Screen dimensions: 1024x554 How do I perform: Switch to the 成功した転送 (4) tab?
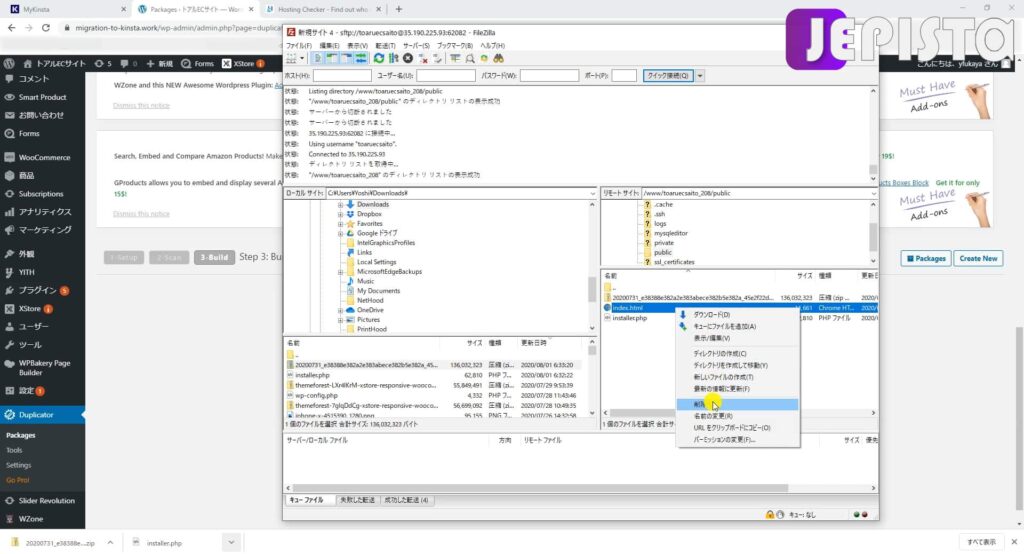406,500
